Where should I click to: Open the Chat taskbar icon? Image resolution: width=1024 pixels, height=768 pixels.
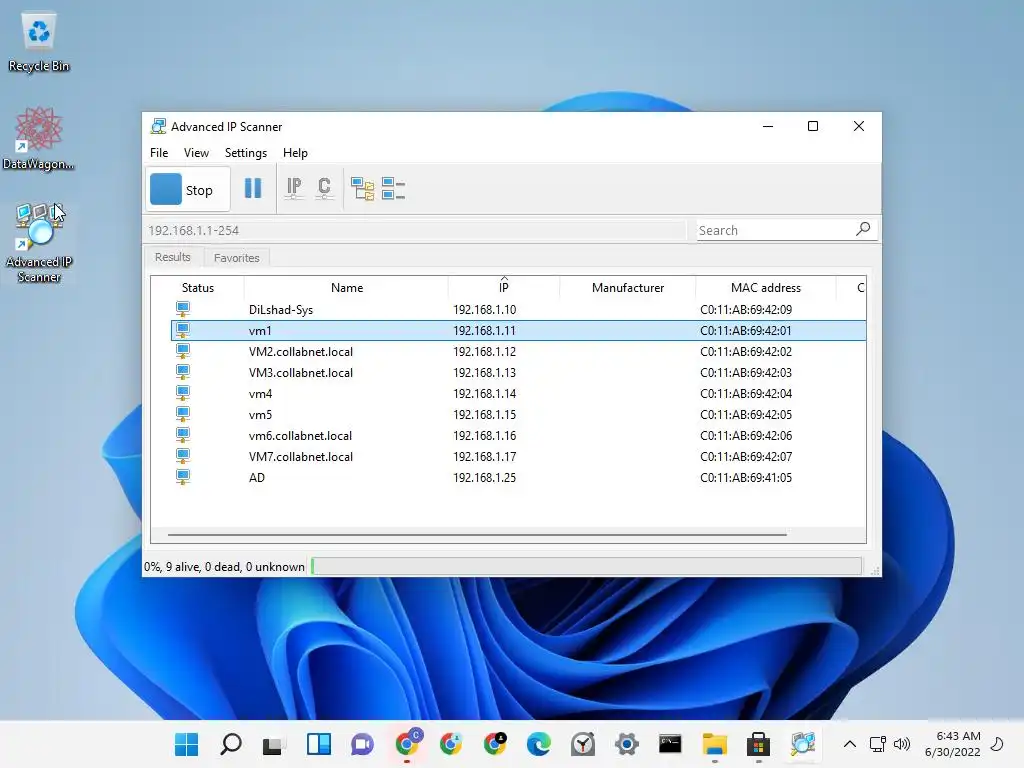coord(362,744)
